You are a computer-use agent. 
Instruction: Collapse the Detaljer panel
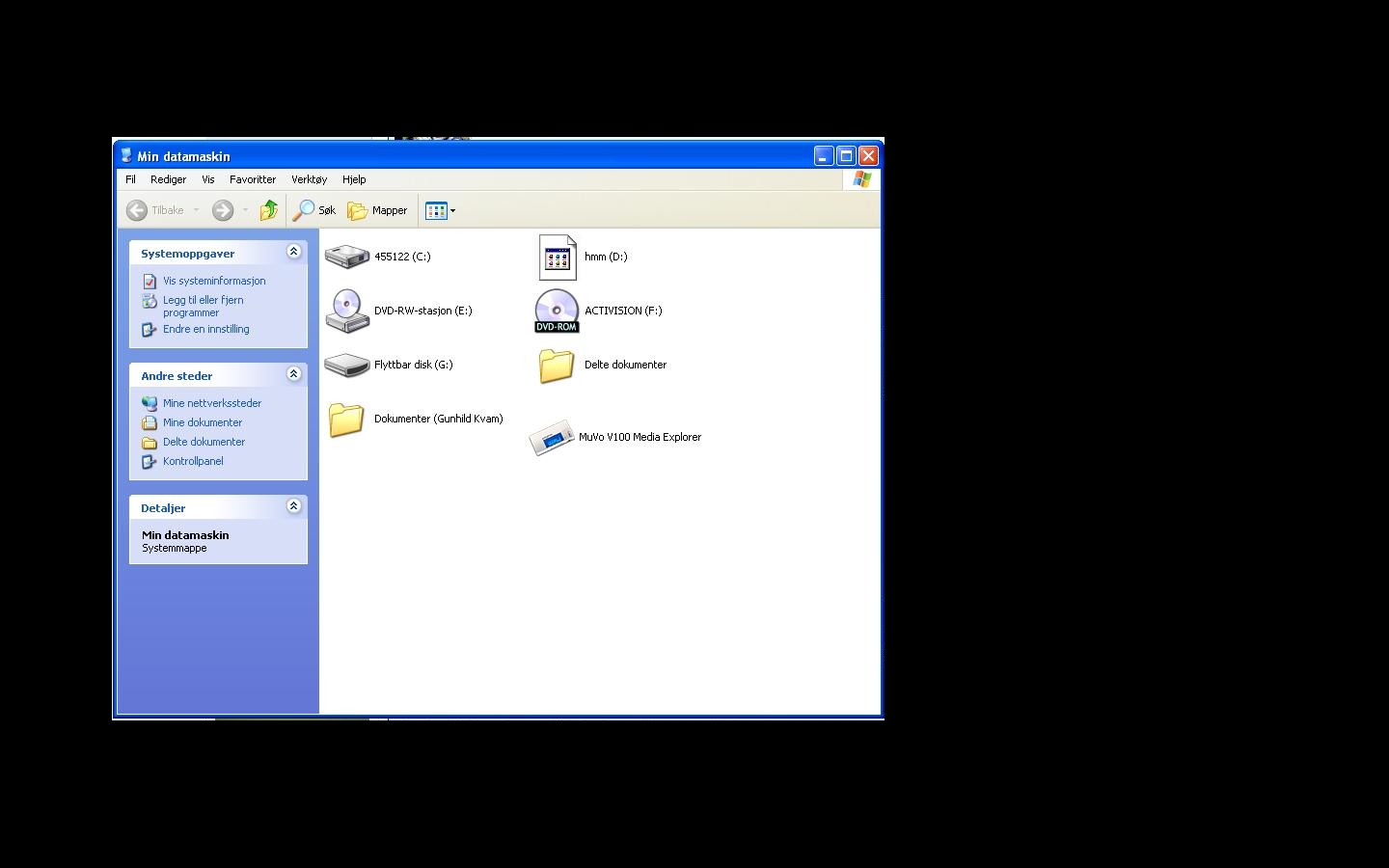tap(294, 506)
